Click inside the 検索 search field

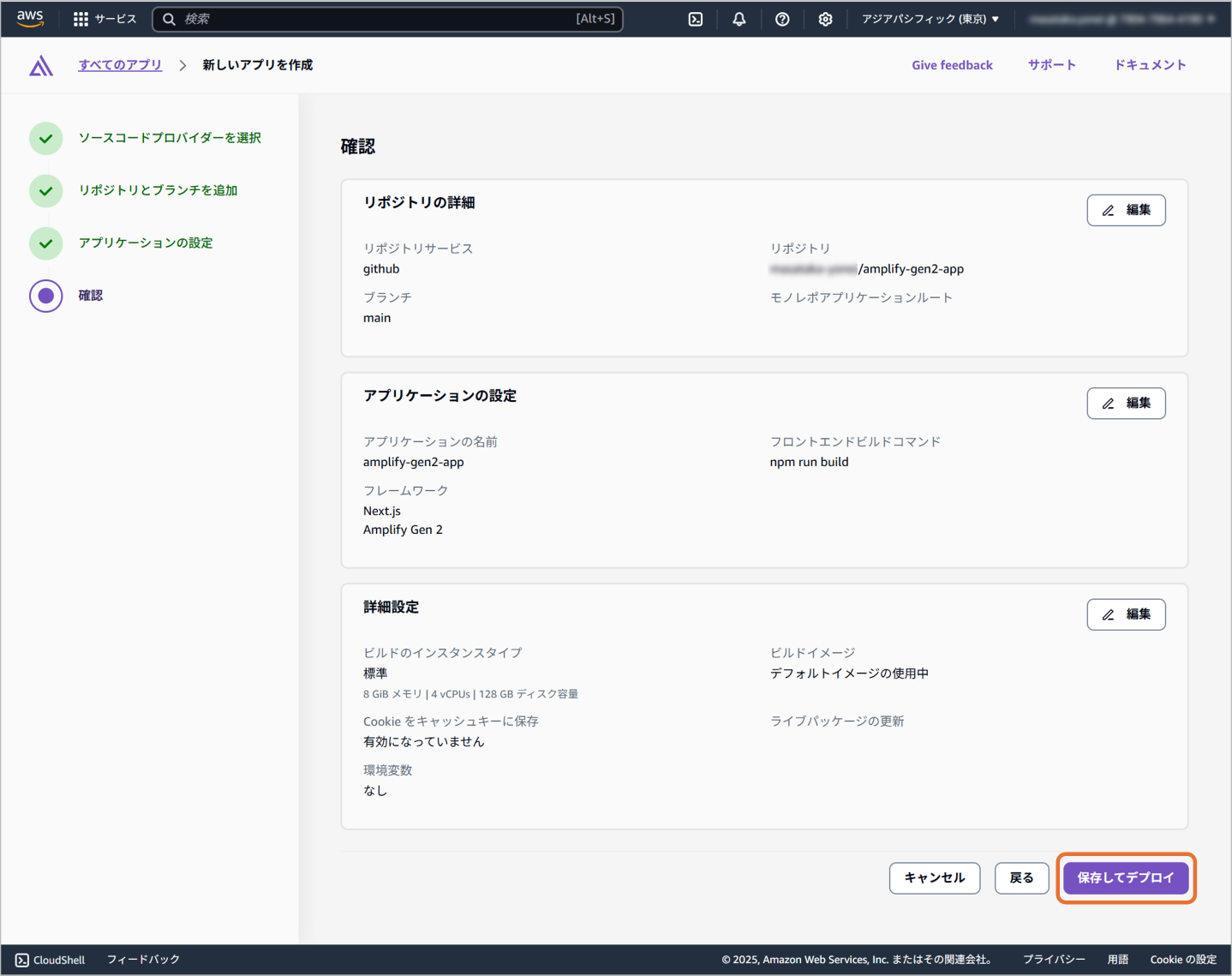coord(387,19)
